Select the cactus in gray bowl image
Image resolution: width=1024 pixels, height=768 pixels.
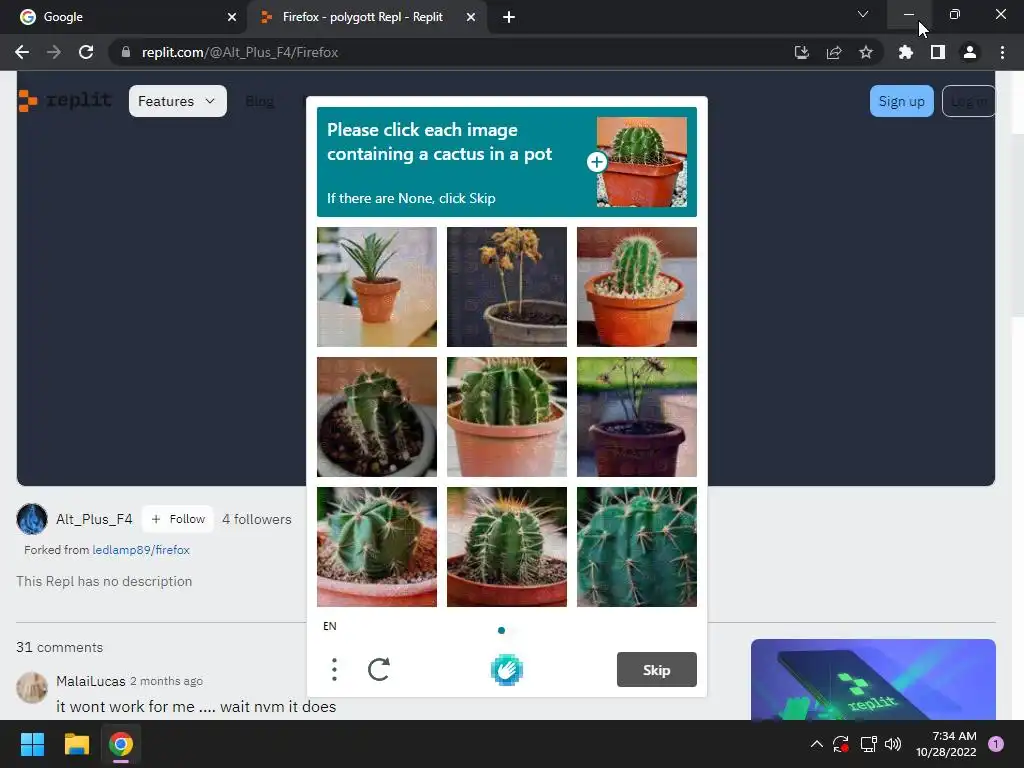point(377,417)
